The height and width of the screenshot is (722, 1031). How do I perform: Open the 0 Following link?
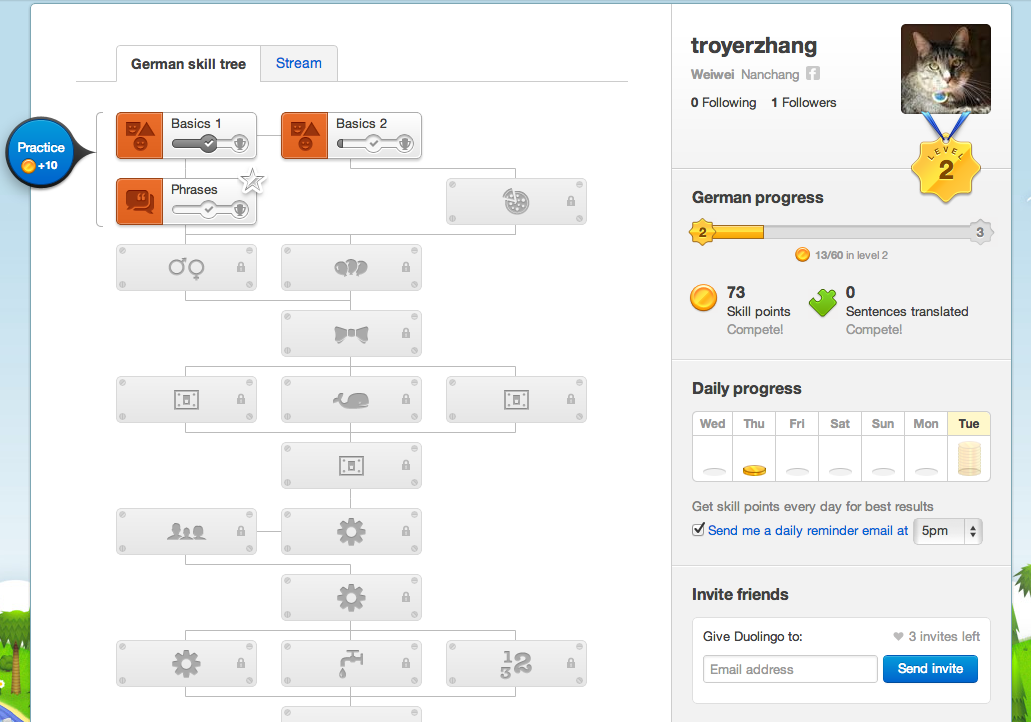coord(723,103)
